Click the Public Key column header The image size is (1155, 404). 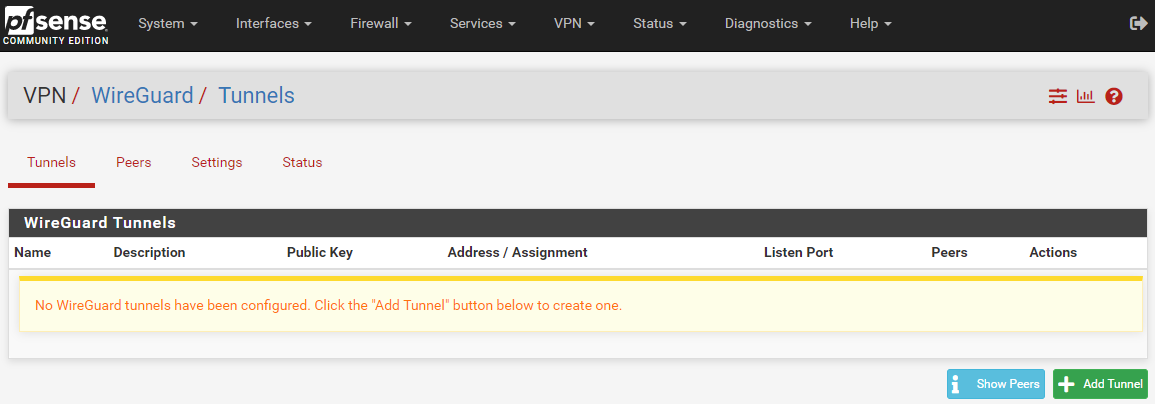coord(320,253)
